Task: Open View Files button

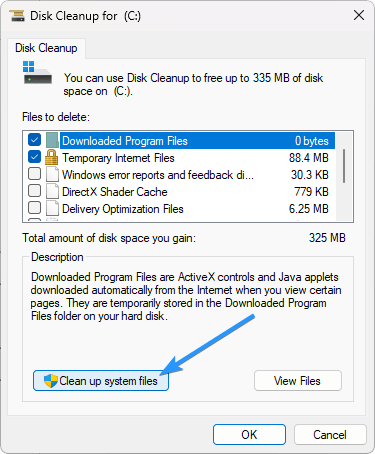Action: 298,381
